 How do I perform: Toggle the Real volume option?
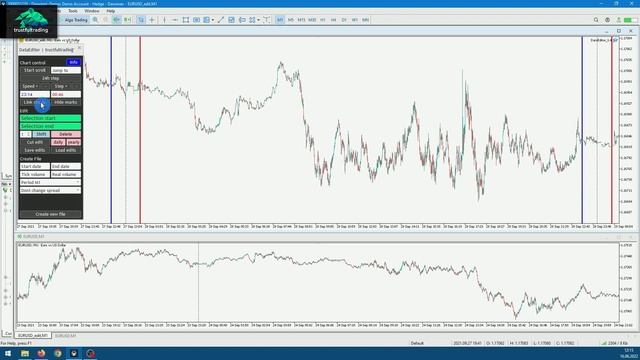(66, 174)
